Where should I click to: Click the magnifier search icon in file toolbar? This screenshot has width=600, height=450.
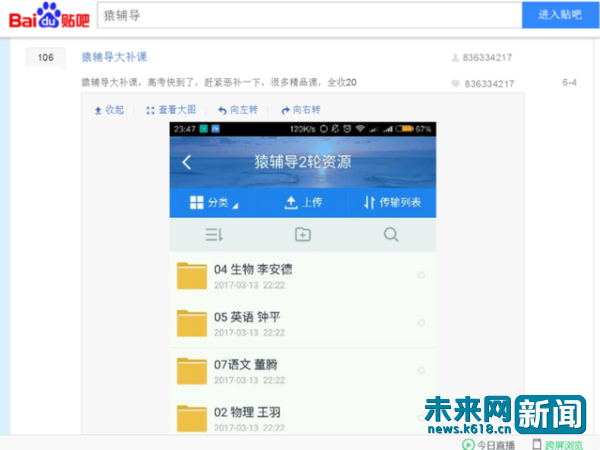tap(391, 234)
